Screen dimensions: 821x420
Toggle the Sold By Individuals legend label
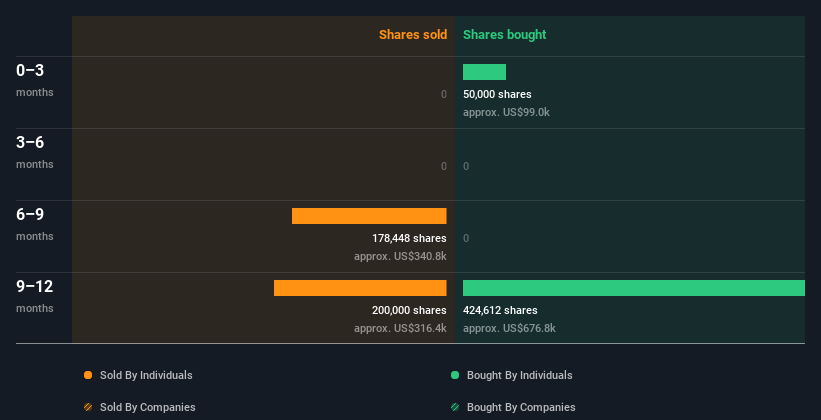click(x=146, y=375)
